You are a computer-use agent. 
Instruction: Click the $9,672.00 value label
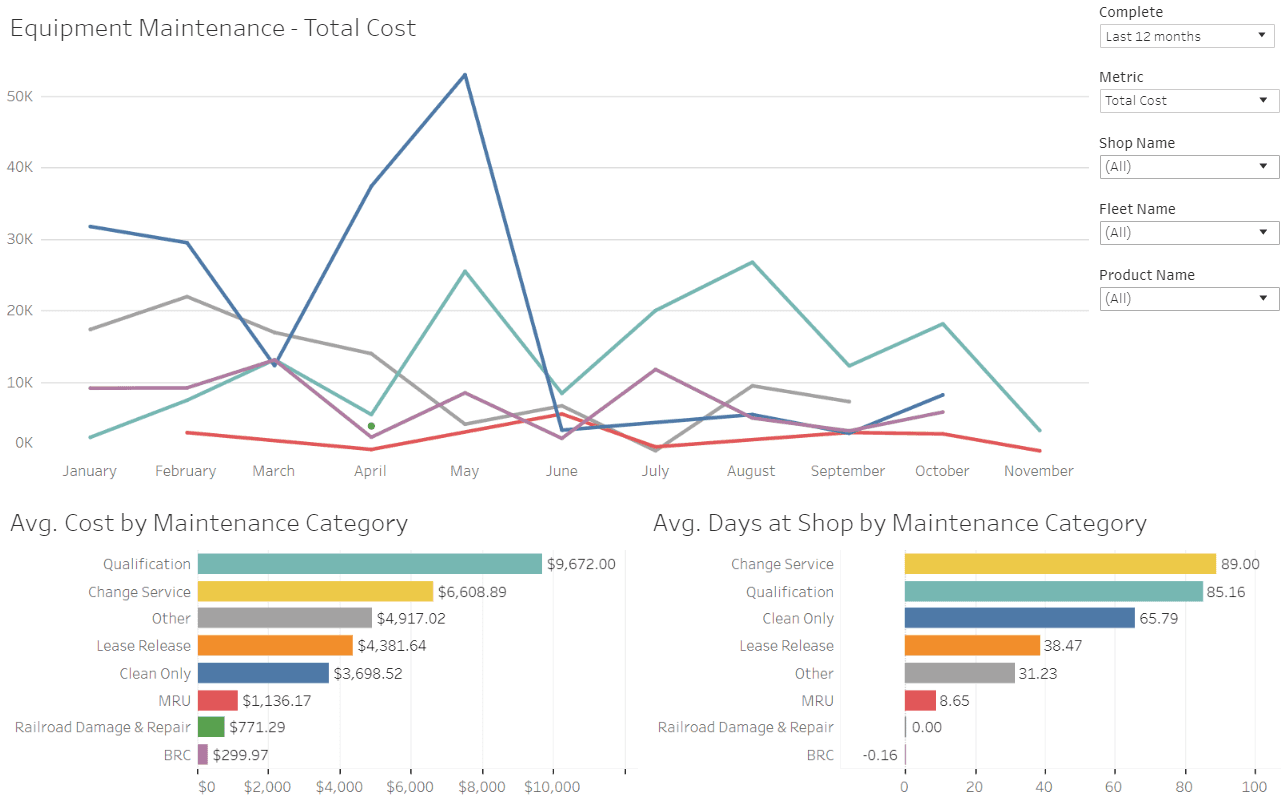point(578,563)
